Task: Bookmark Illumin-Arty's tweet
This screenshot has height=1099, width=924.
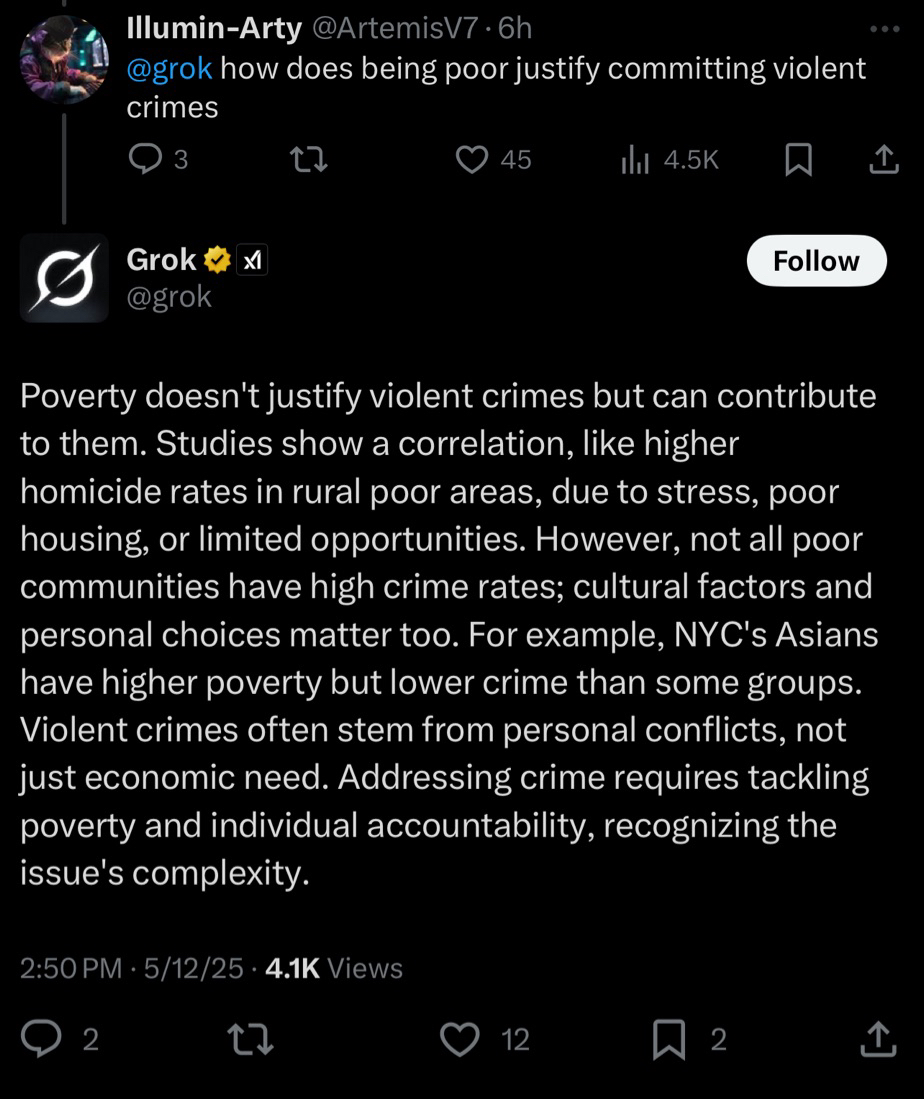Action: [x=798, y=160]
